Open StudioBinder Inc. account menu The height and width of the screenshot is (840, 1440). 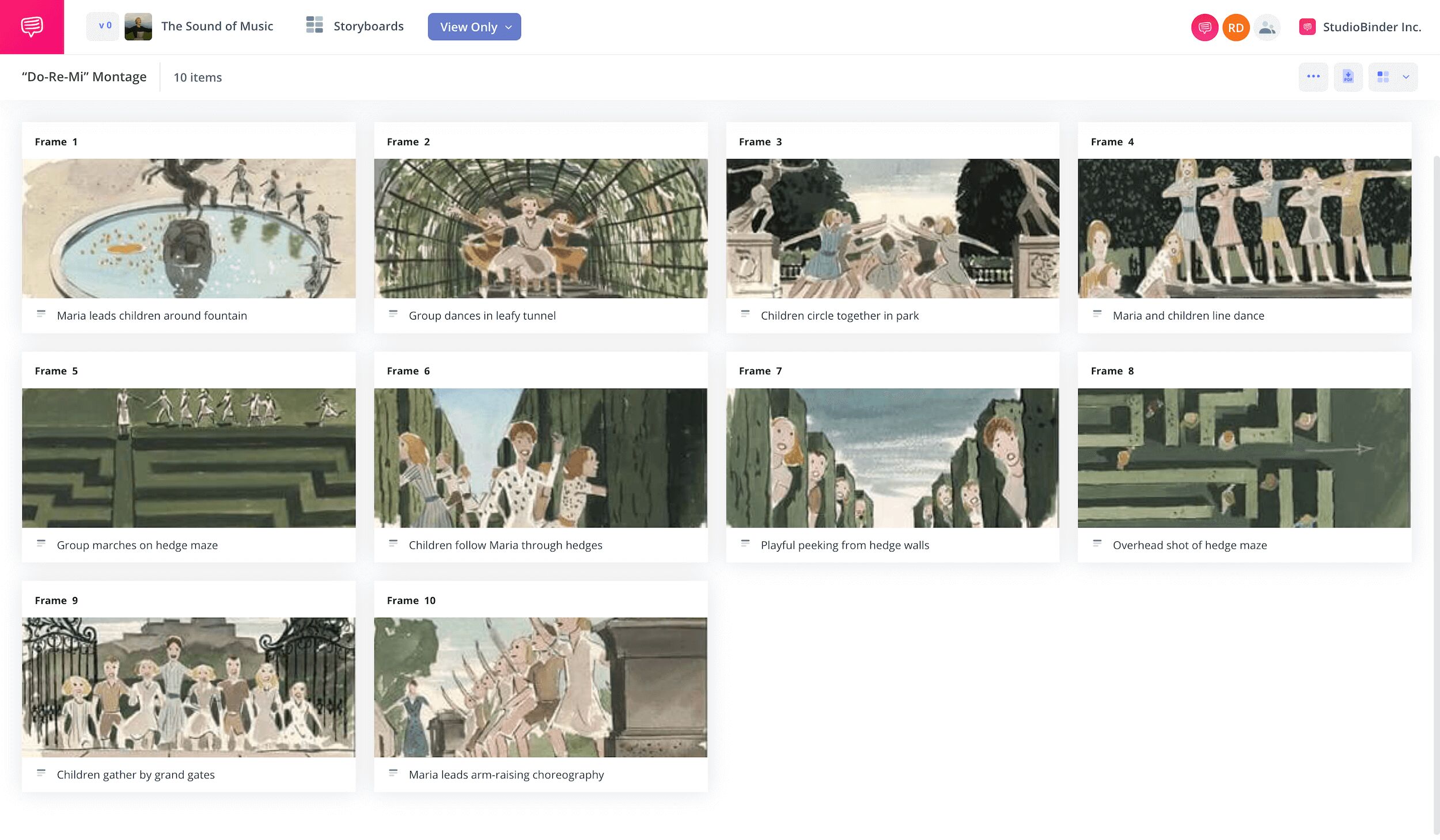point(1371,26)
